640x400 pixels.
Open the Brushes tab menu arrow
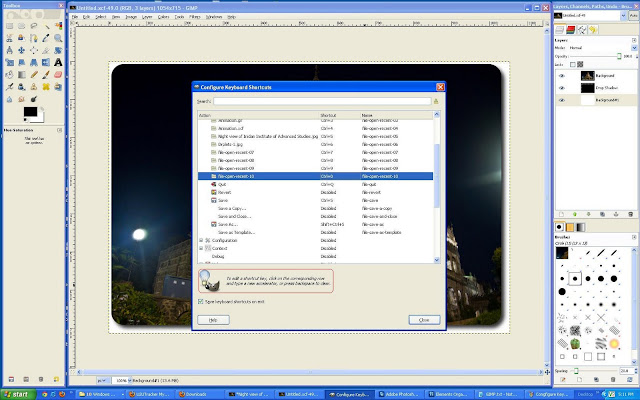click(x=634, y=237)
